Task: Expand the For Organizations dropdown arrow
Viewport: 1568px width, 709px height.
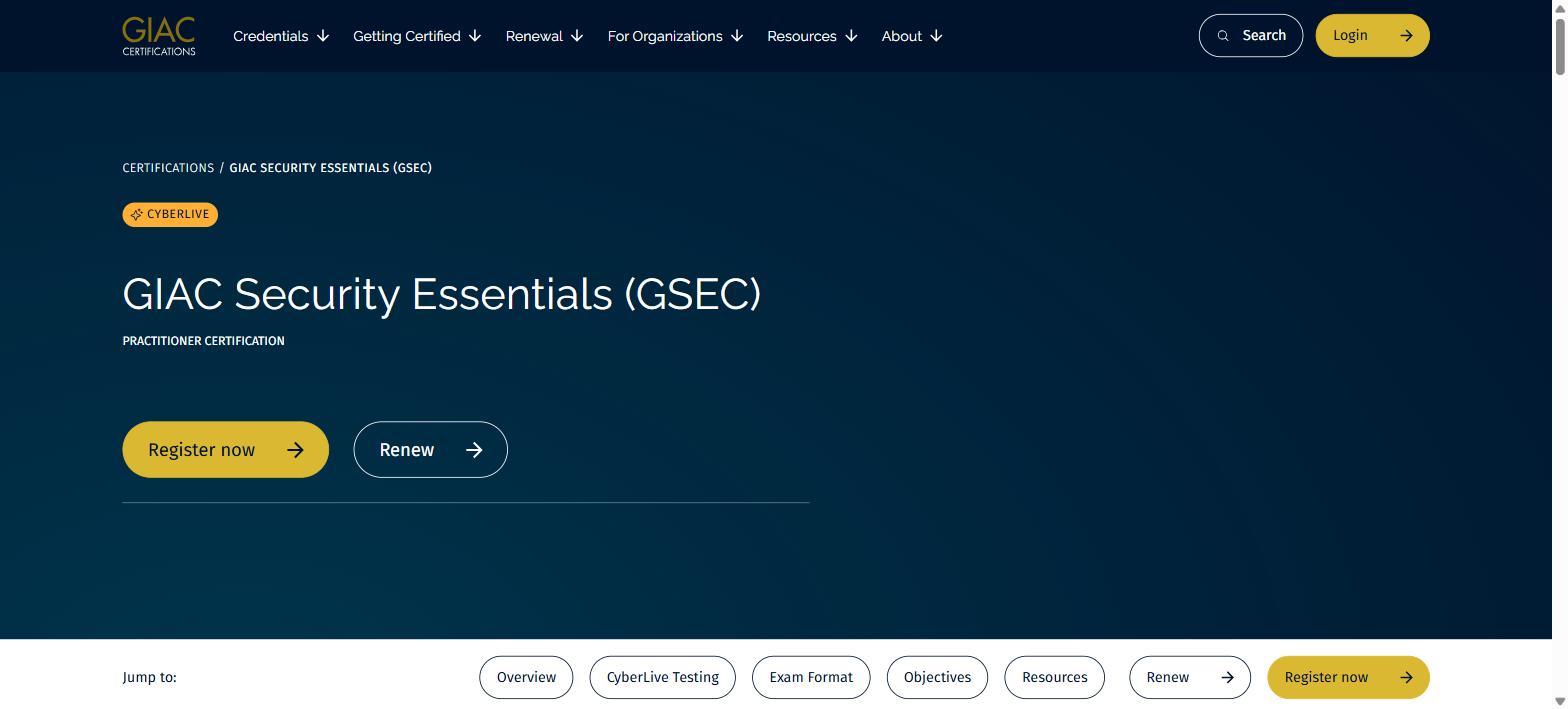Action: (737, 36)
